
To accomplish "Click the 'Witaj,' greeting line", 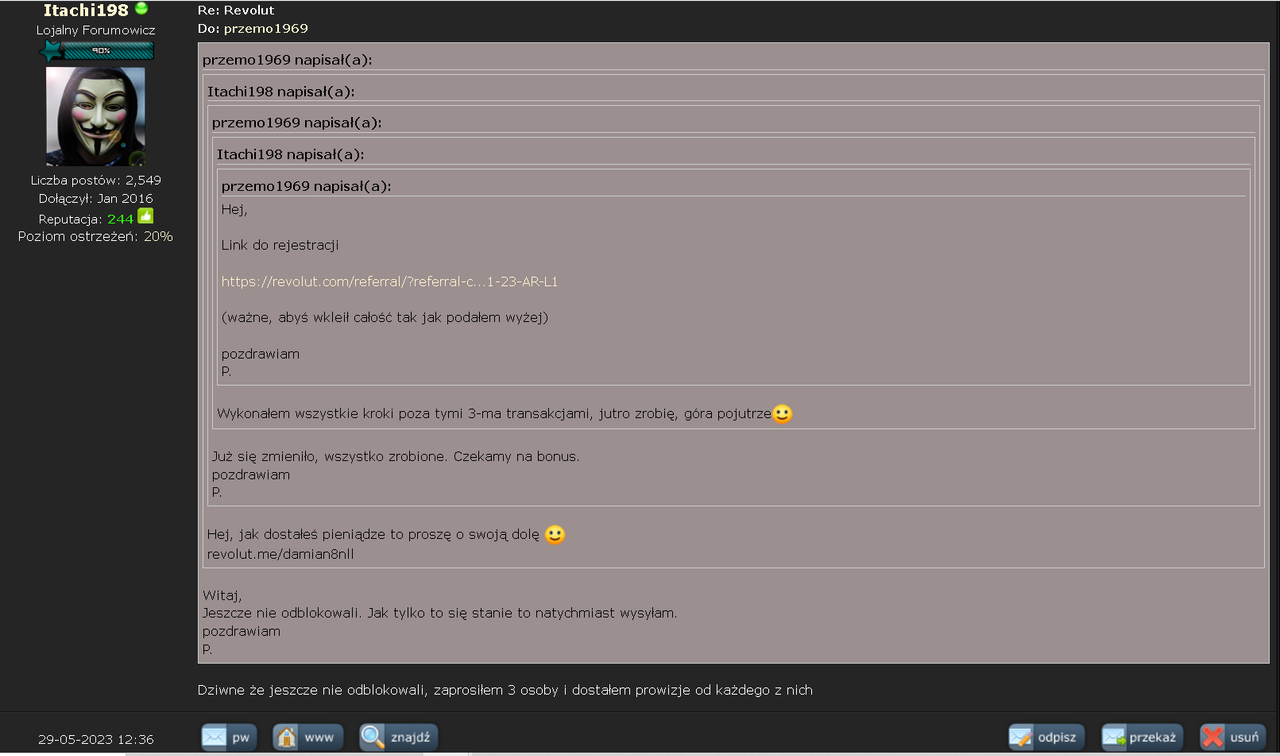I will pos(222,595).
